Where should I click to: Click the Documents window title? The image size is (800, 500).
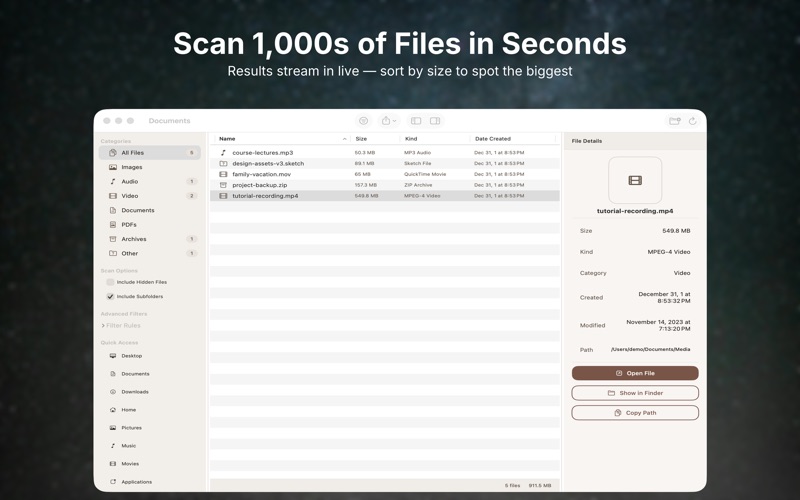pos(169,121)
